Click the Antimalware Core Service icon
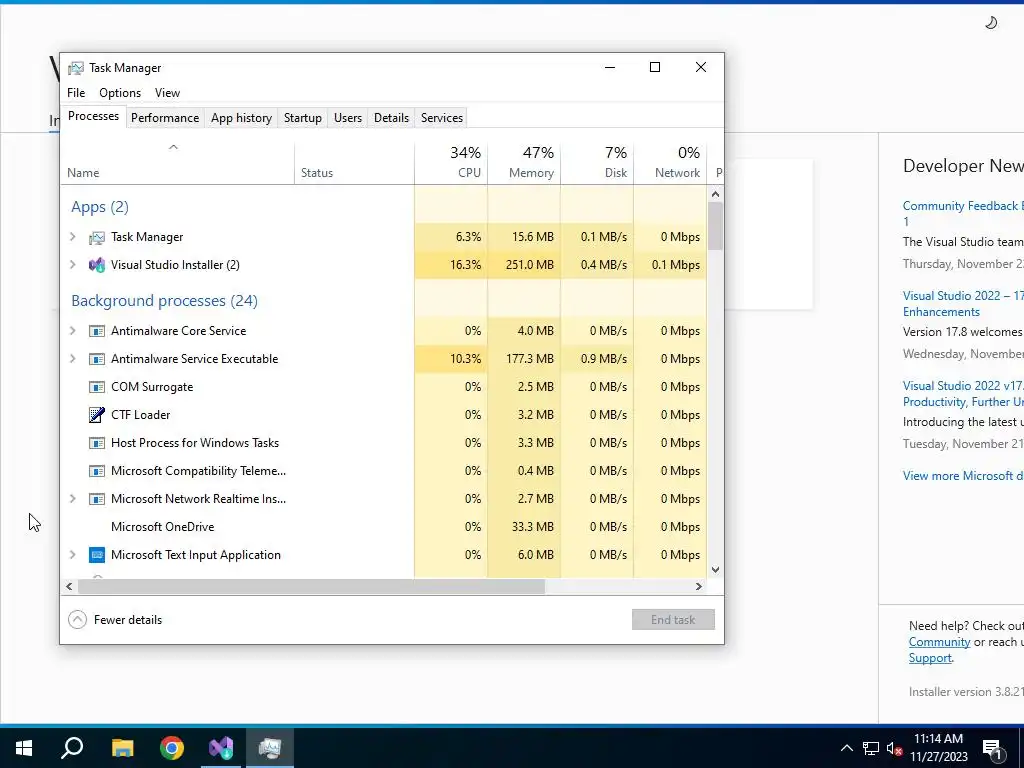 coord(97,331)
